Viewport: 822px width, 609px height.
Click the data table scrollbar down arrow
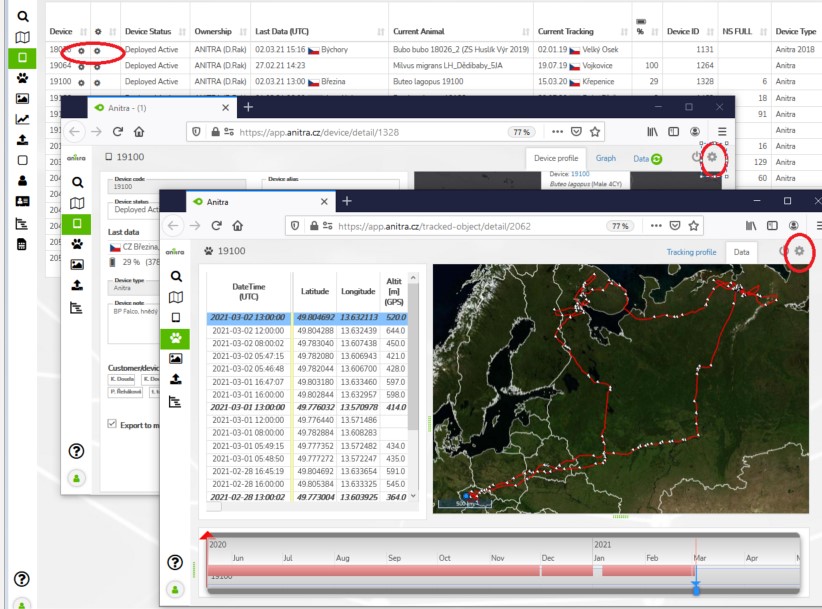[x=413, y=495]
